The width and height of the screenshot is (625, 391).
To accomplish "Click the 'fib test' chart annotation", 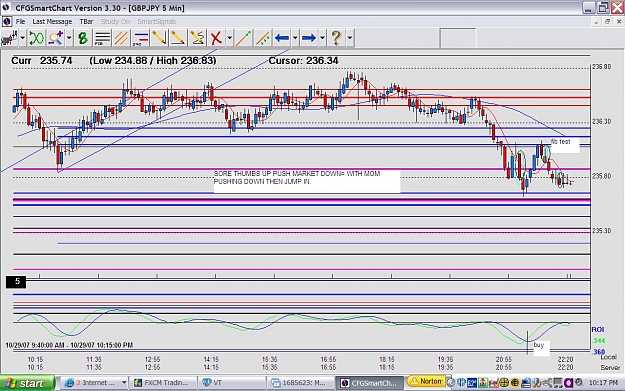I will (564, 145).
